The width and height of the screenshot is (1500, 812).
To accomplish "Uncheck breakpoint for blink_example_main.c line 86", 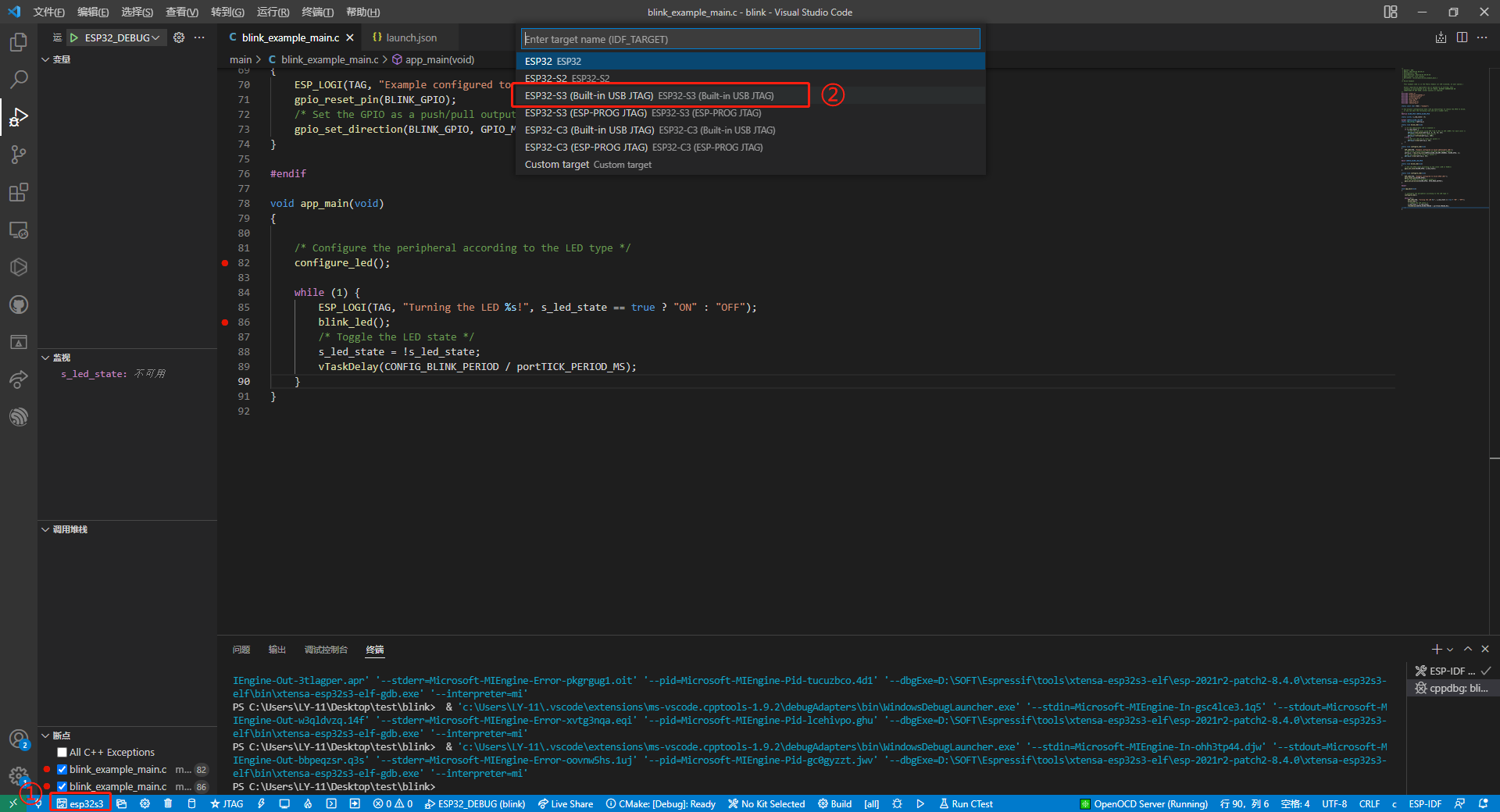I will (x=62, y=787).
